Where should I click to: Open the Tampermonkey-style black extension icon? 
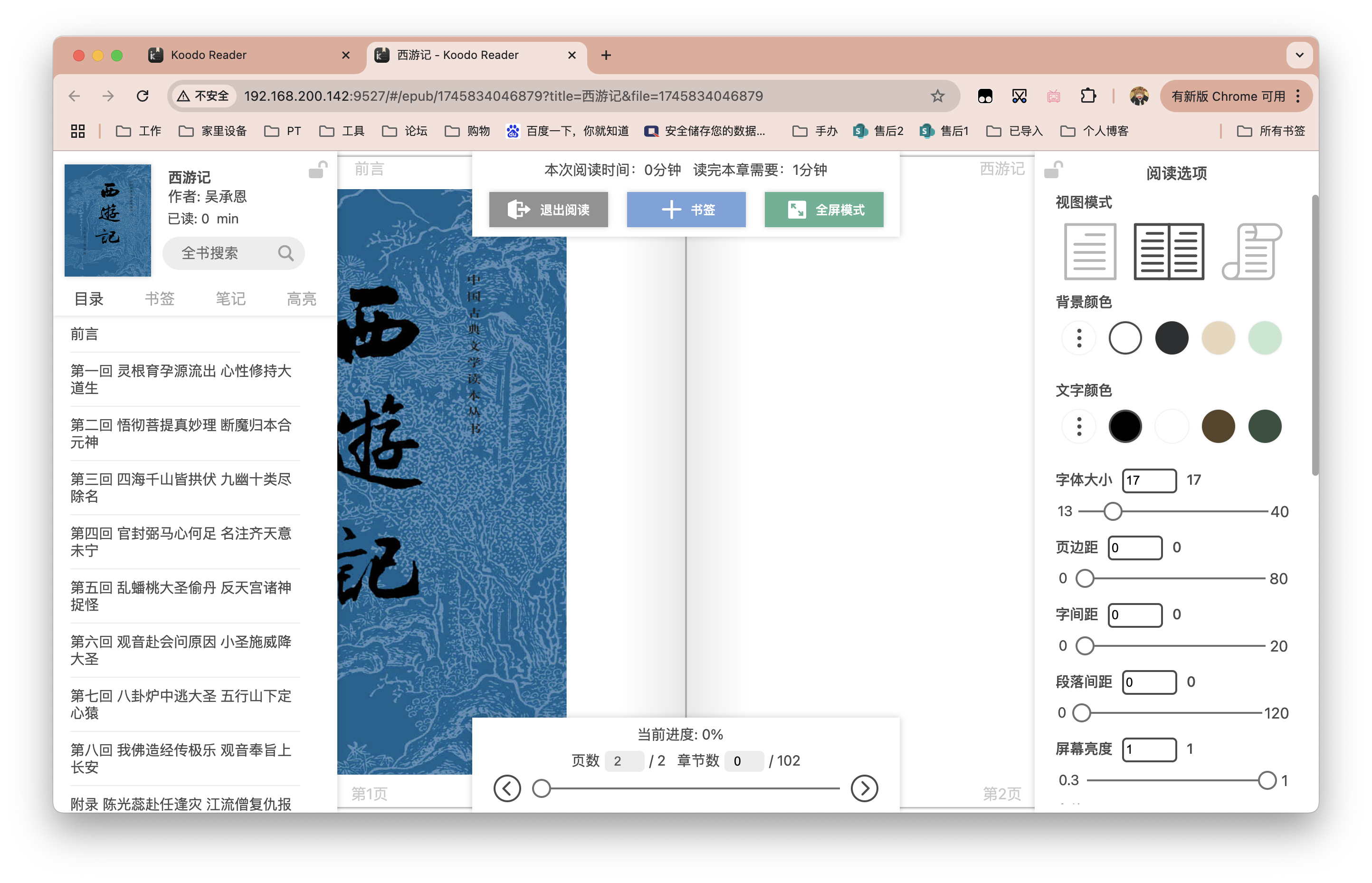coord(985,96)
